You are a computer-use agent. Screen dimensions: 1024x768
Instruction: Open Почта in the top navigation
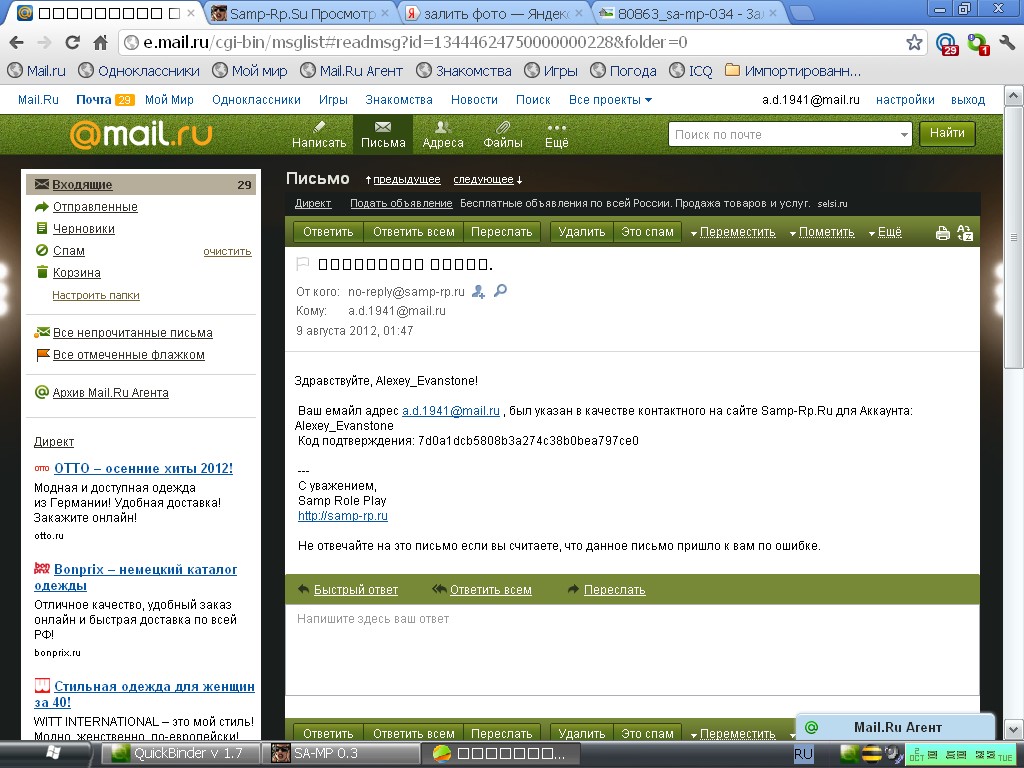click(x=93, y=100)
